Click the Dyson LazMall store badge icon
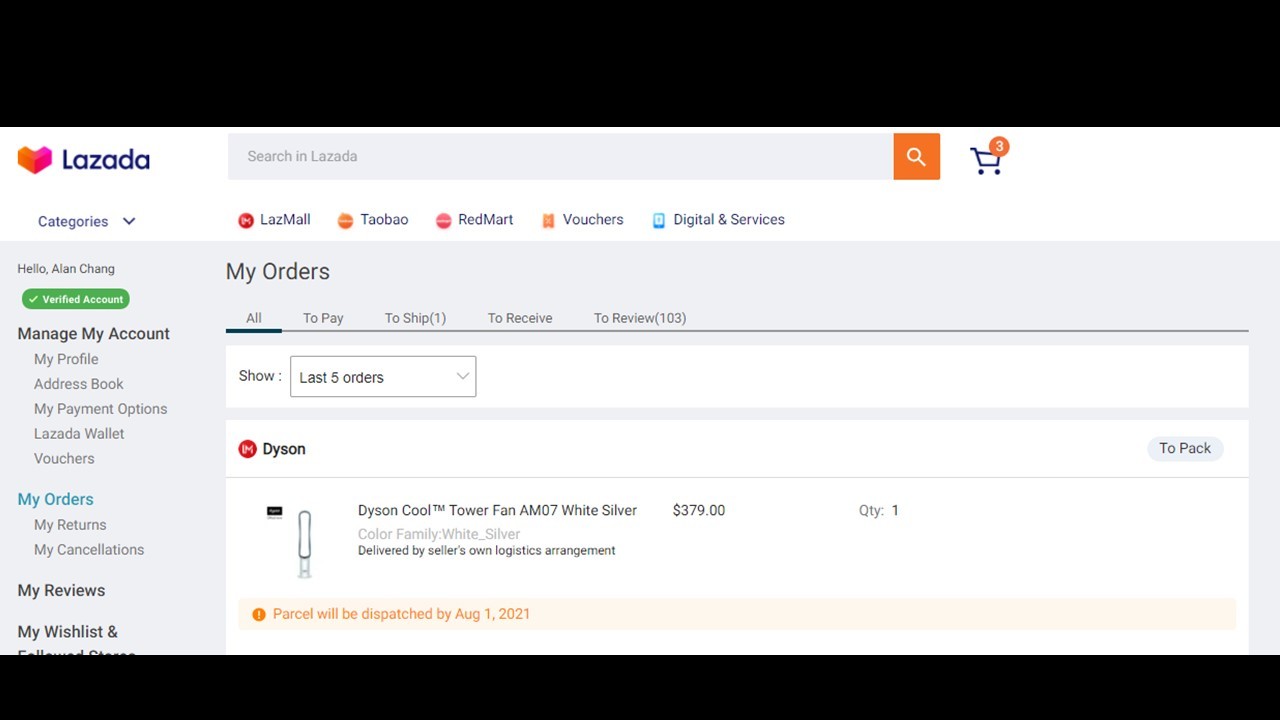Screen dimensions: 1280x720 (247, 449)
